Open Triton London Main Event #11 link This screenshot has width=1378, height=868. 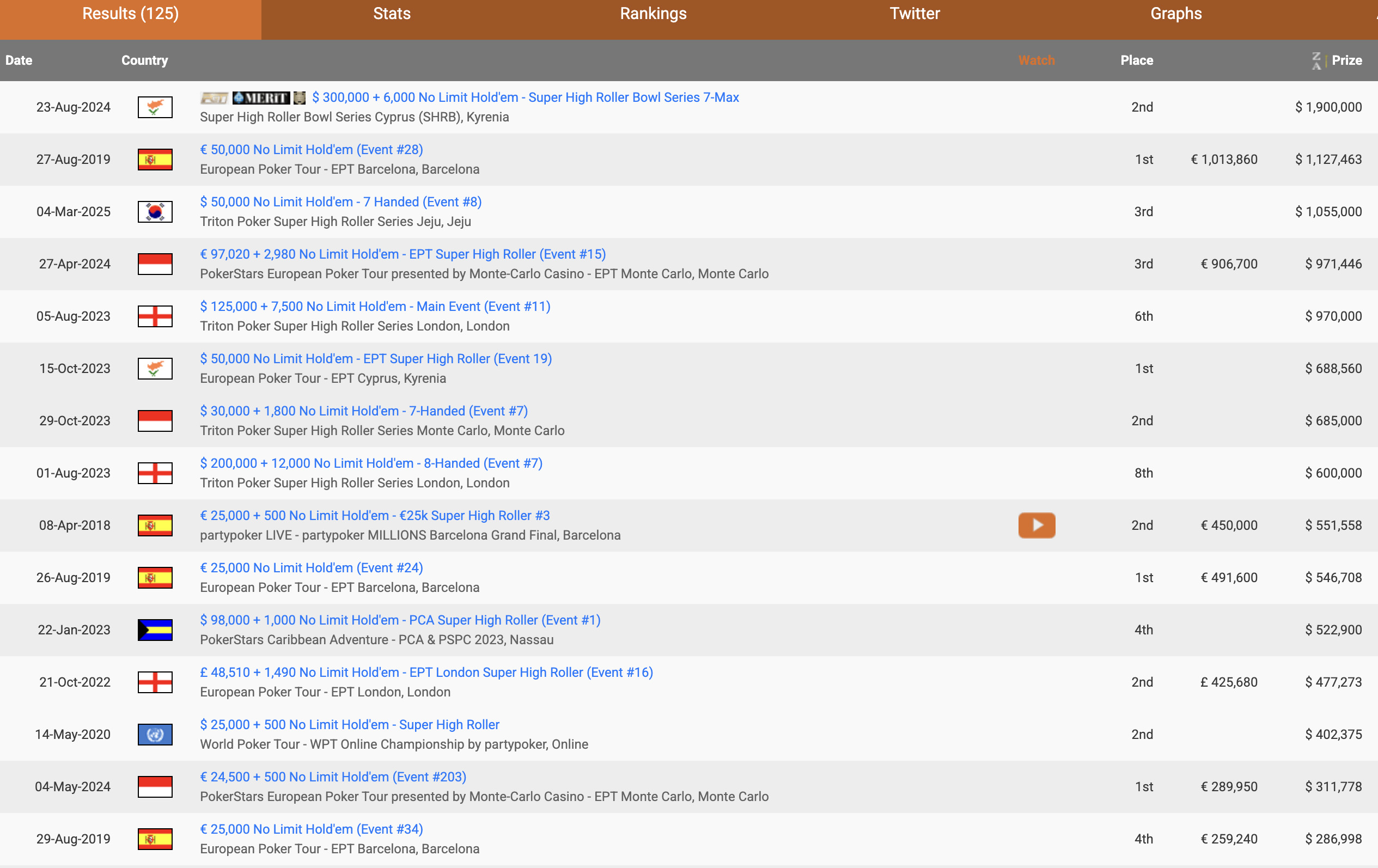tap(375, 306)
